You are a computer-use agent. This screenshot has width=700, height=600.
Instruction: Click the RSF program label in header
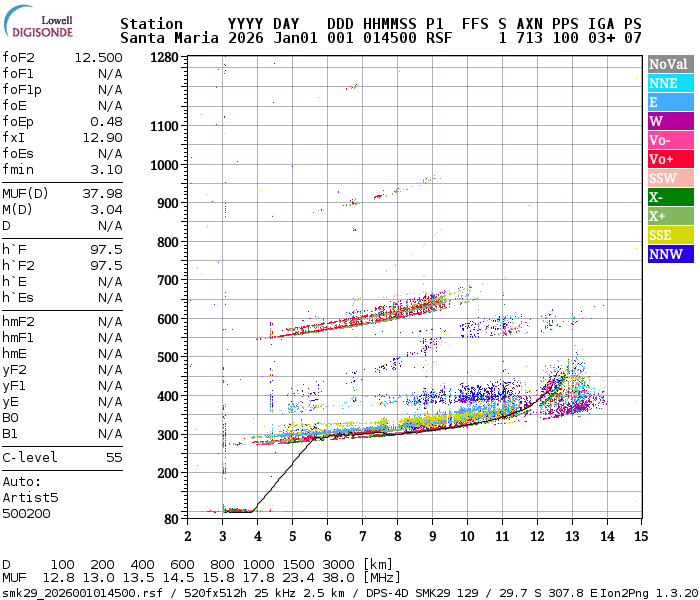tap(439, 38)
